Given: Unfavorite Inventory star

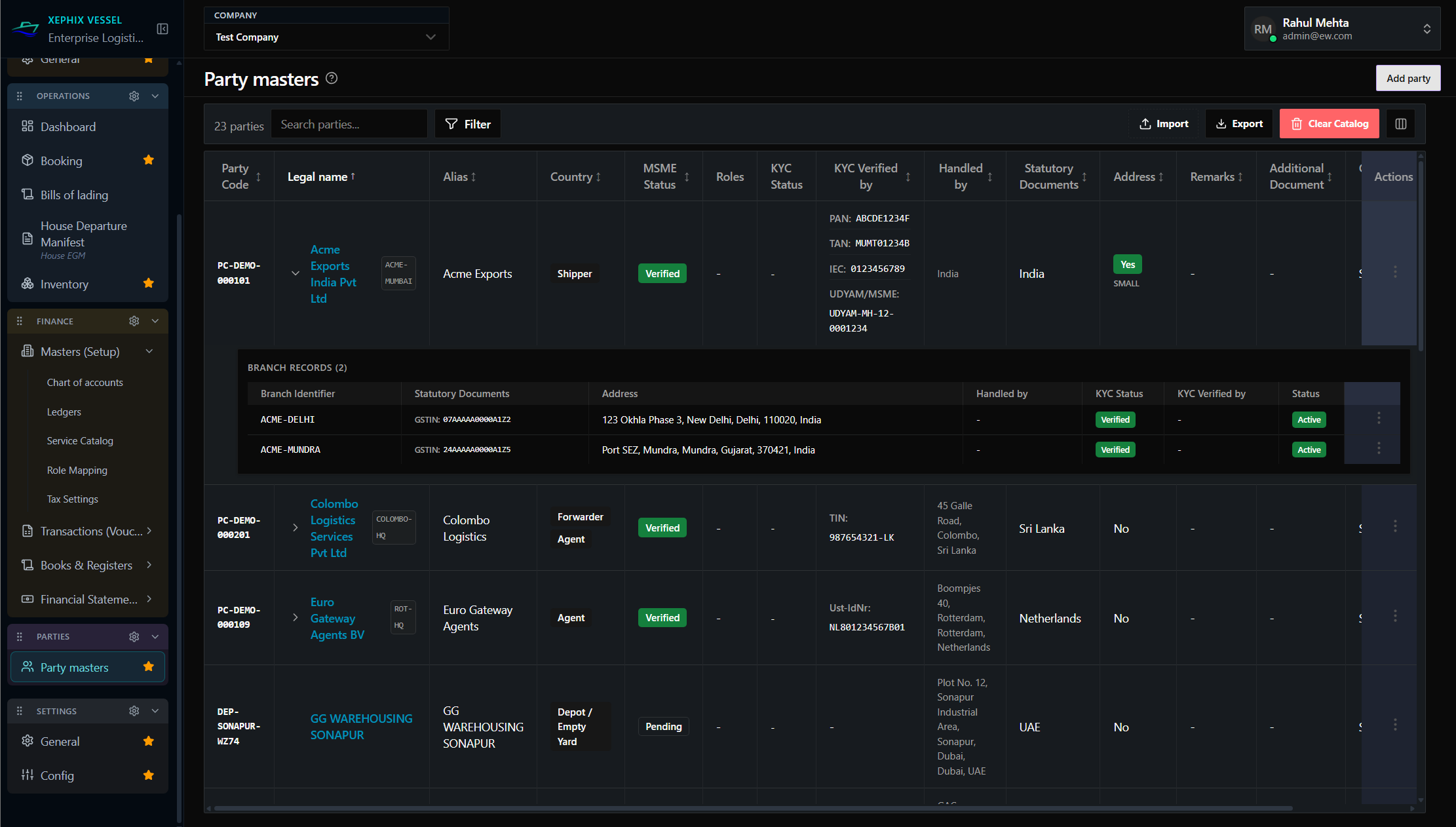Looking at the screenshot, I should (149, 283).
